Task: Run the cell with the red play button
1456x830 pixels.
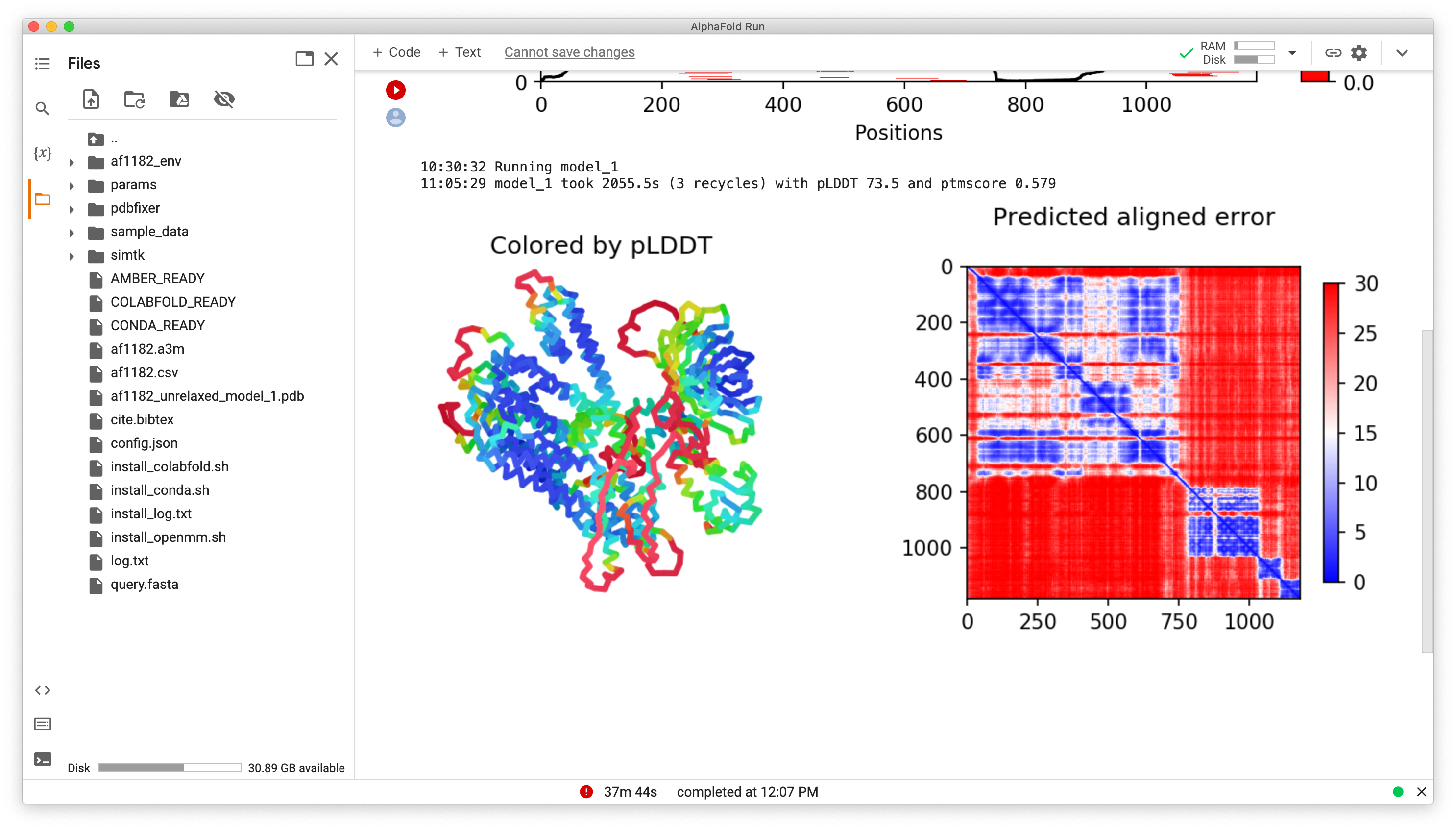Action: [x=395, y=90]
